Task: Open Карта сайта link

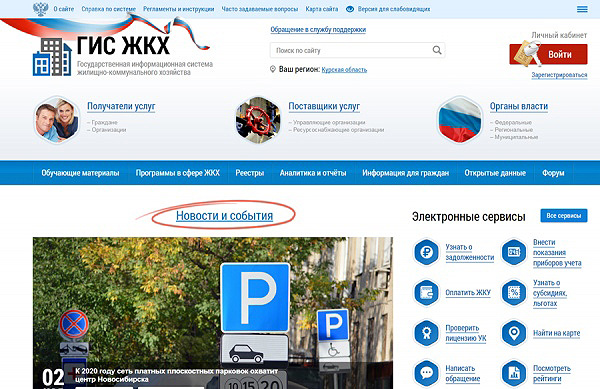Action: pos(321,9)
